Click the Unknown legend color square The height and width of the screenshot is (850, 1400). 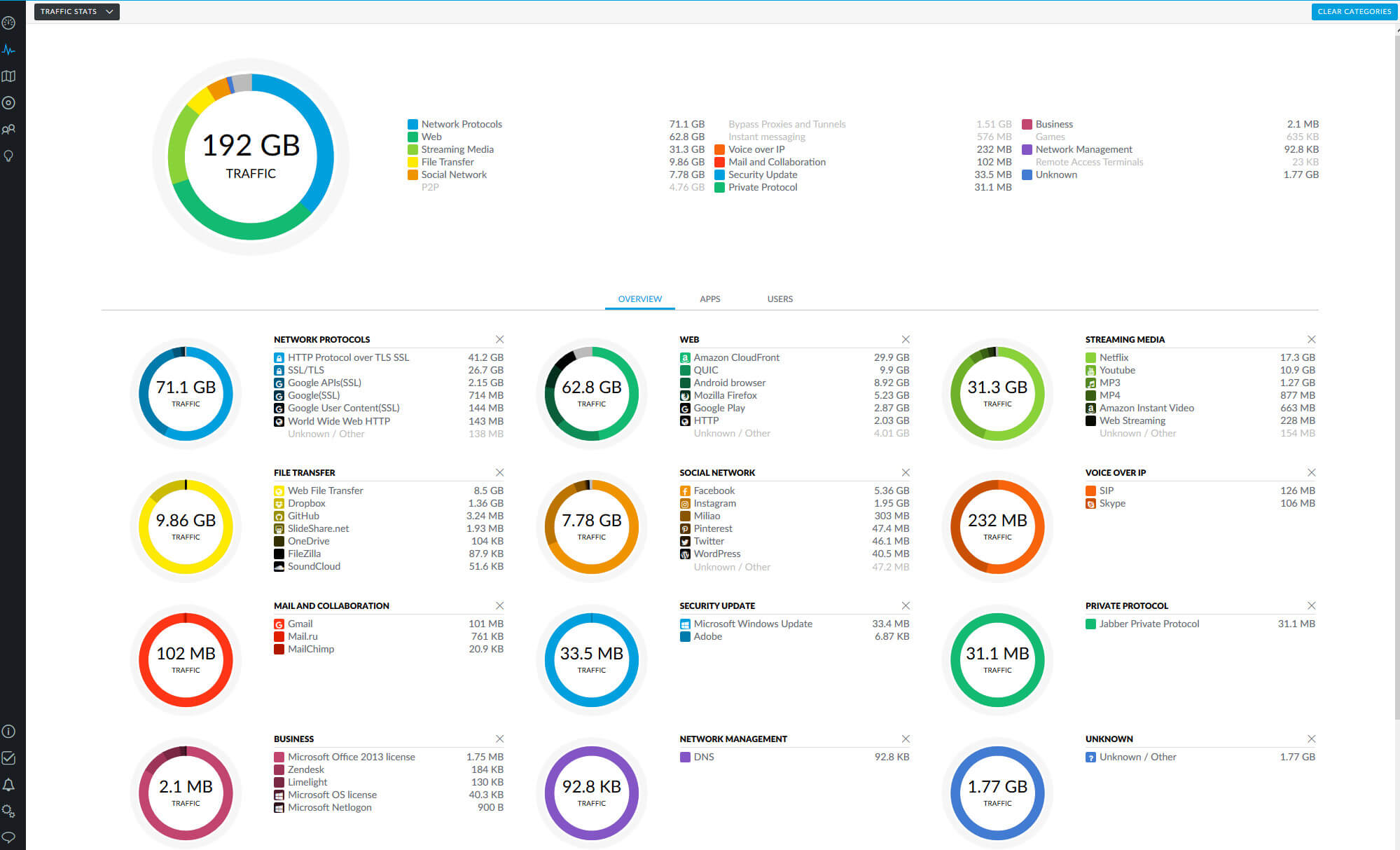1027,175
